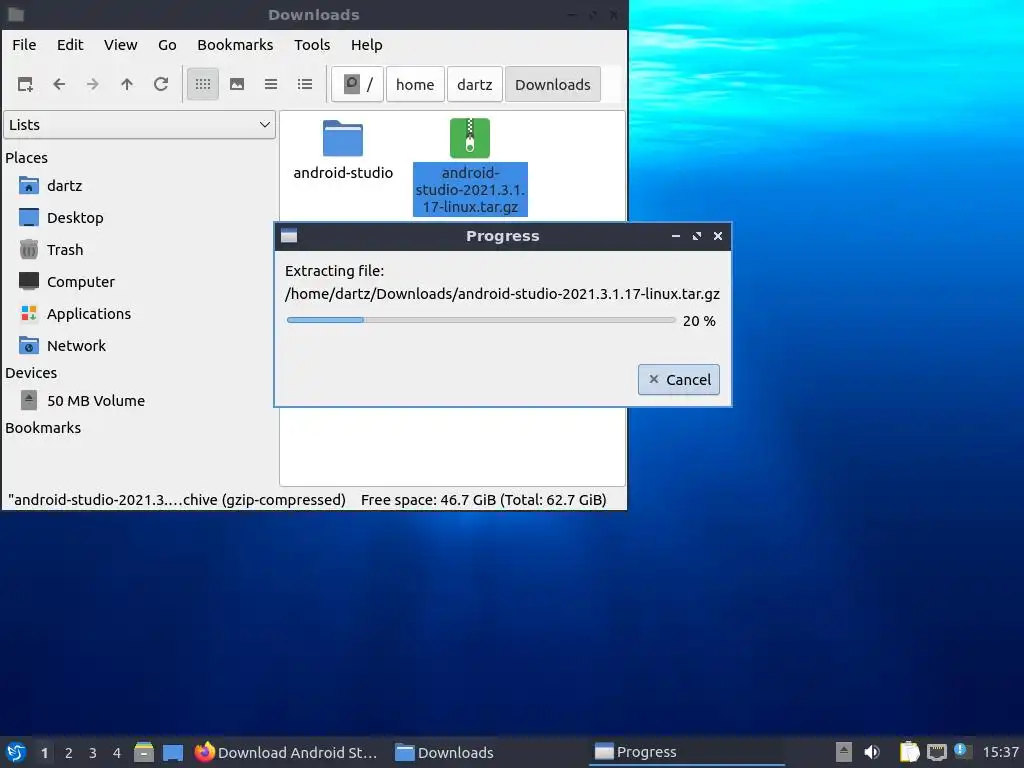1024x768 pixels.
Task: Open the Bookmarks menu
Action: (x=235, y=45)
